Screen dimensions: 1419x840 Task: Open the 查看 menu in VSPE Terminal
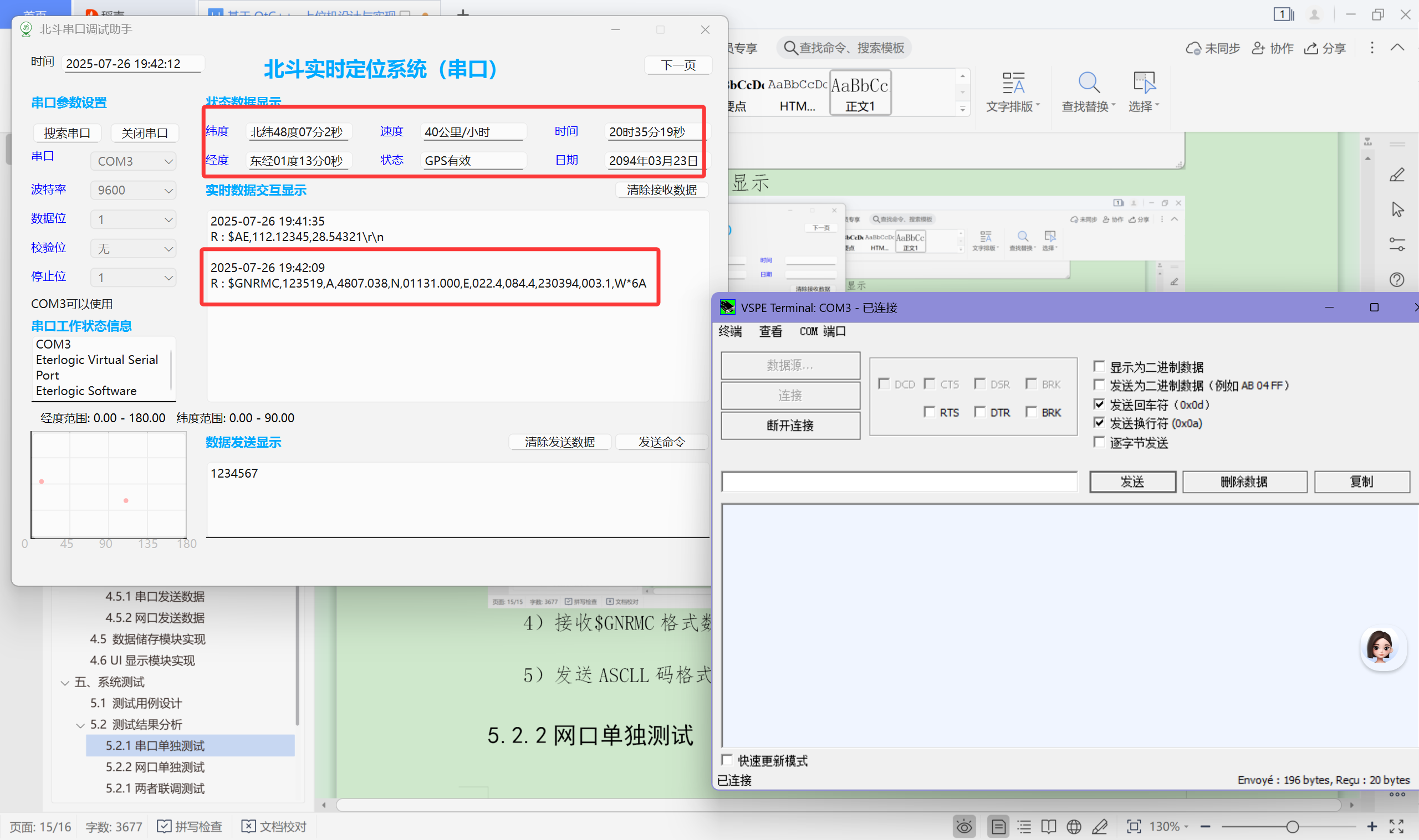pyautogui.click(x=770, y=332)
